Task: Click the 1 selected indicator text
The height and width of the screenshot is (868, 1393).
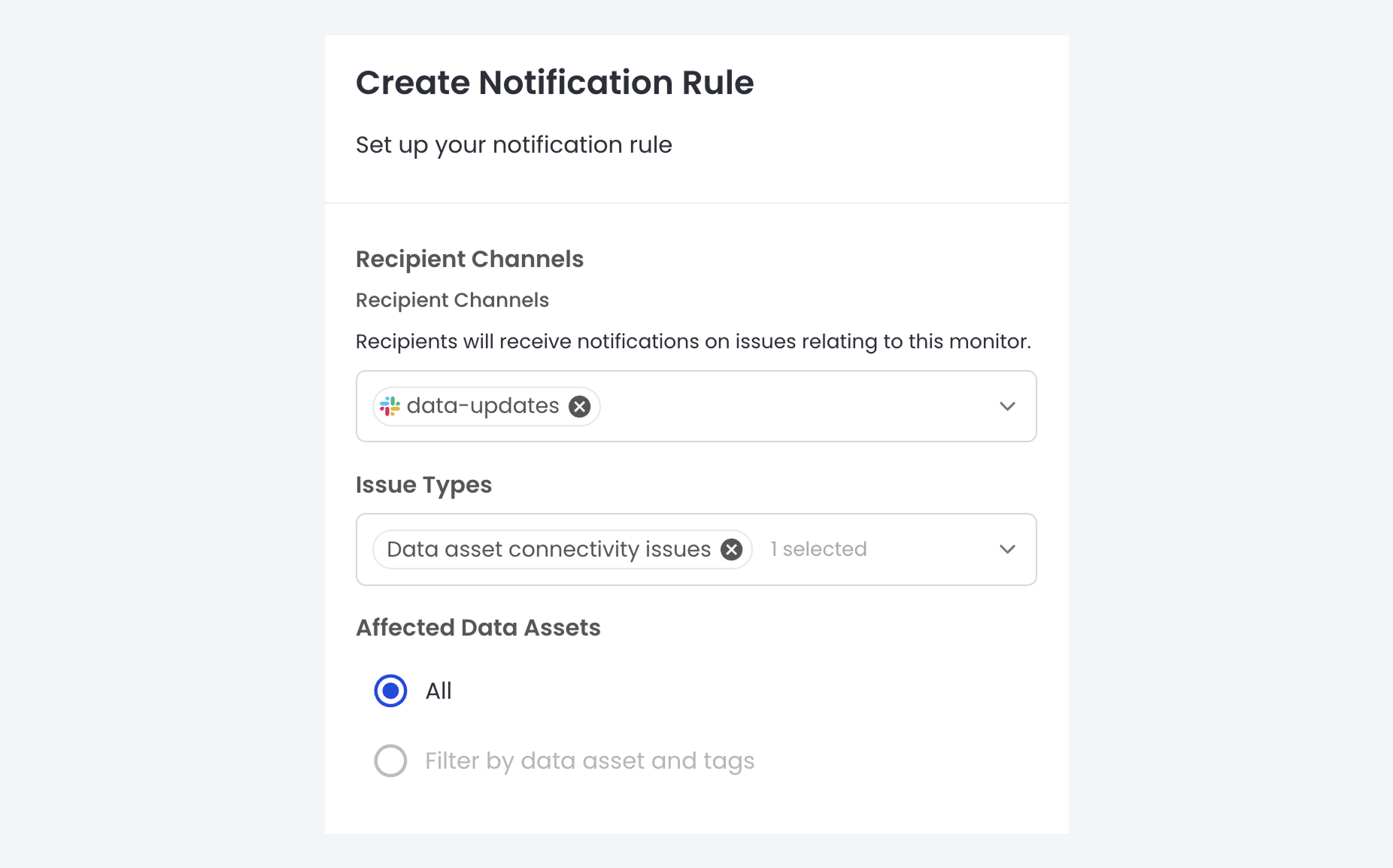Action: pyautogui.click(x=818, y=549)
